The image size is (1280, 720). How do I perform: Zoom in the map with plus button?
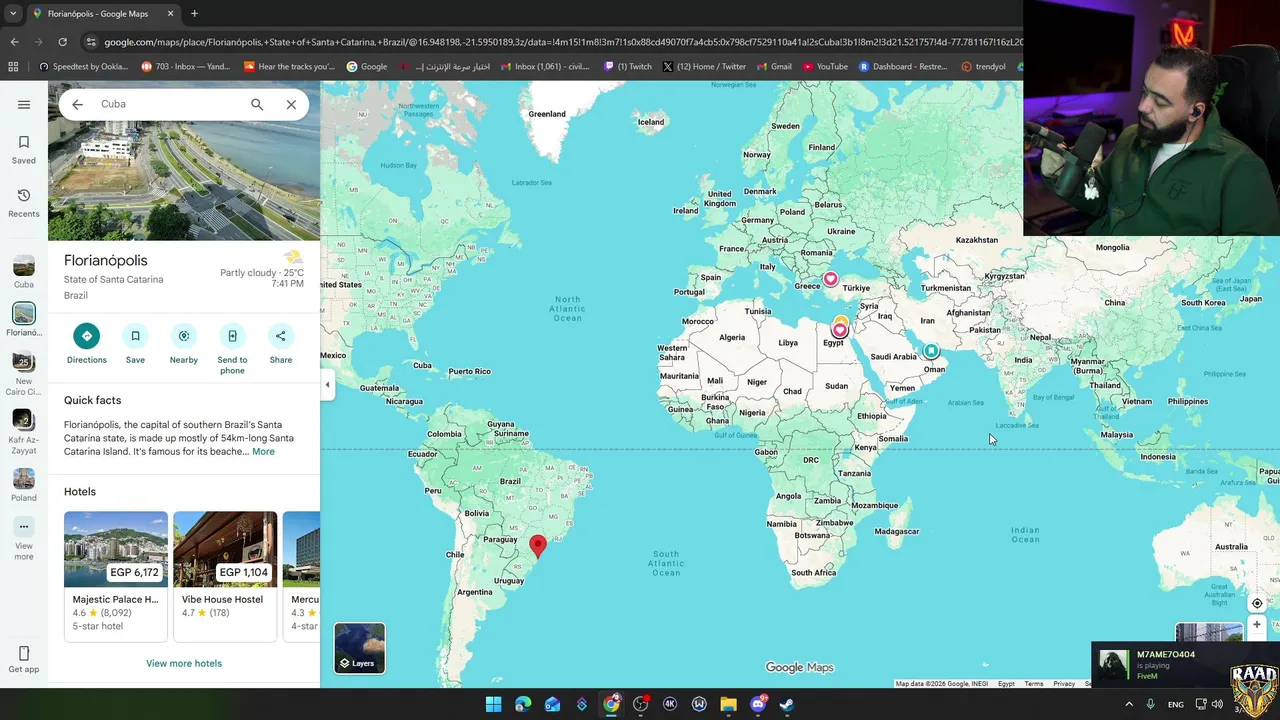pyautogui.click(x=1257, y=625)
